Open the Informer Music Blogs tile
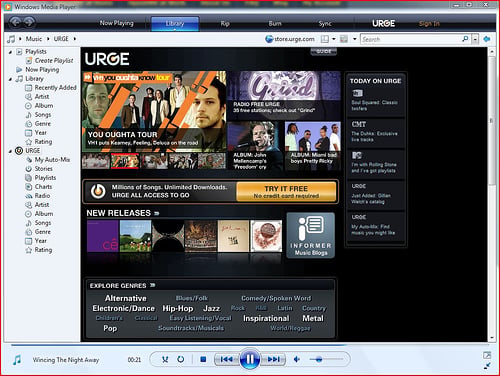 click(x=310, y=235)
